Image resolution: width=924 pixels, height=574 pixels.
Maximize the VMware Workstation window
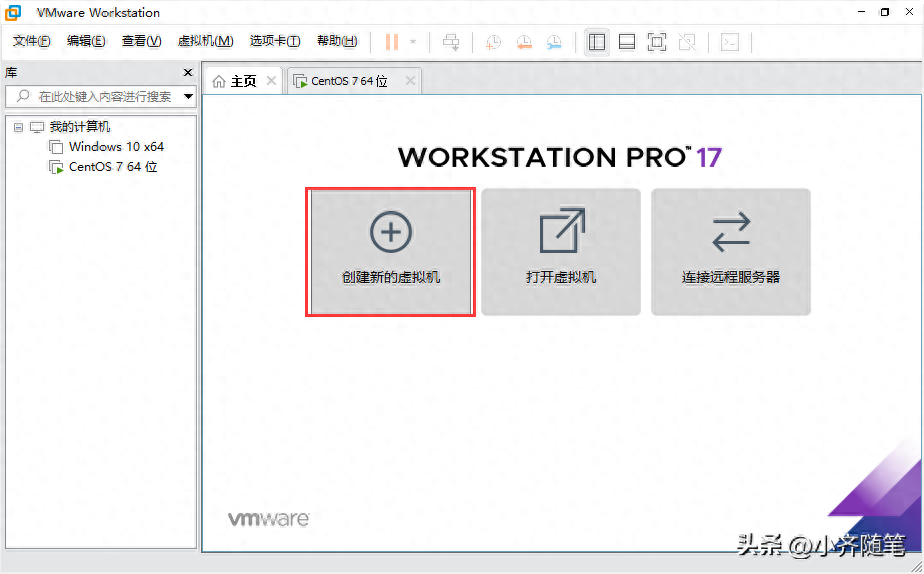885,12
